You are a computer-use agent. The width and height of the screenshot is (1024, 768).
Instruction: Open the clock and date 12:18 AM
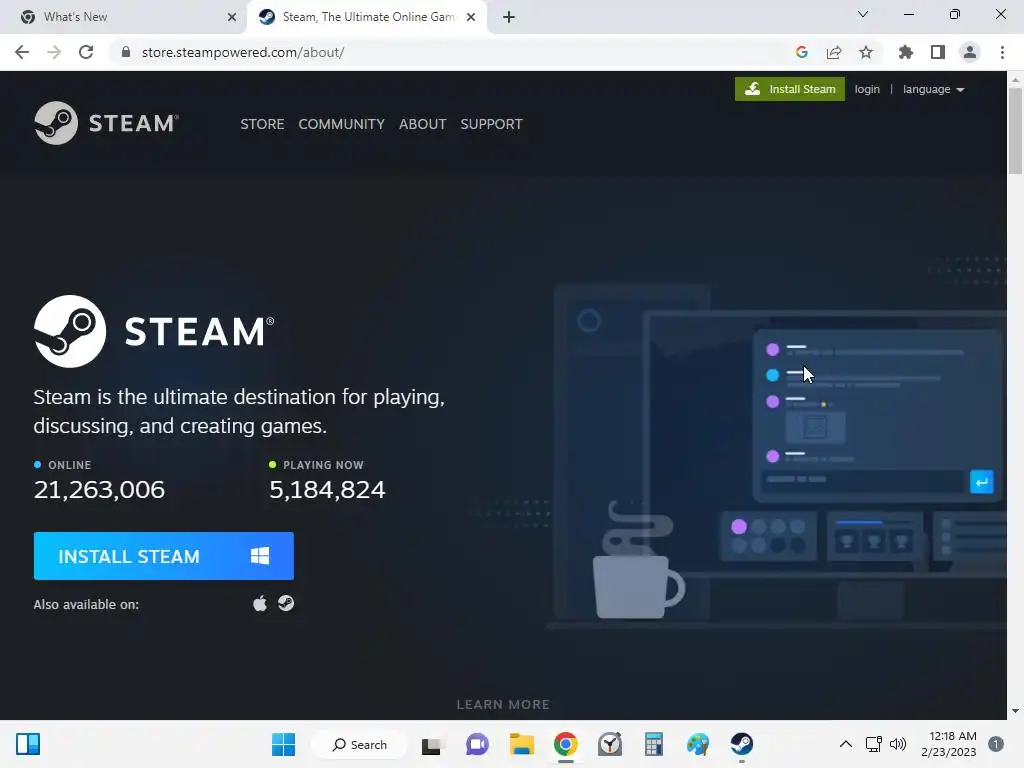pyautogui.click(x=949, y=744)
